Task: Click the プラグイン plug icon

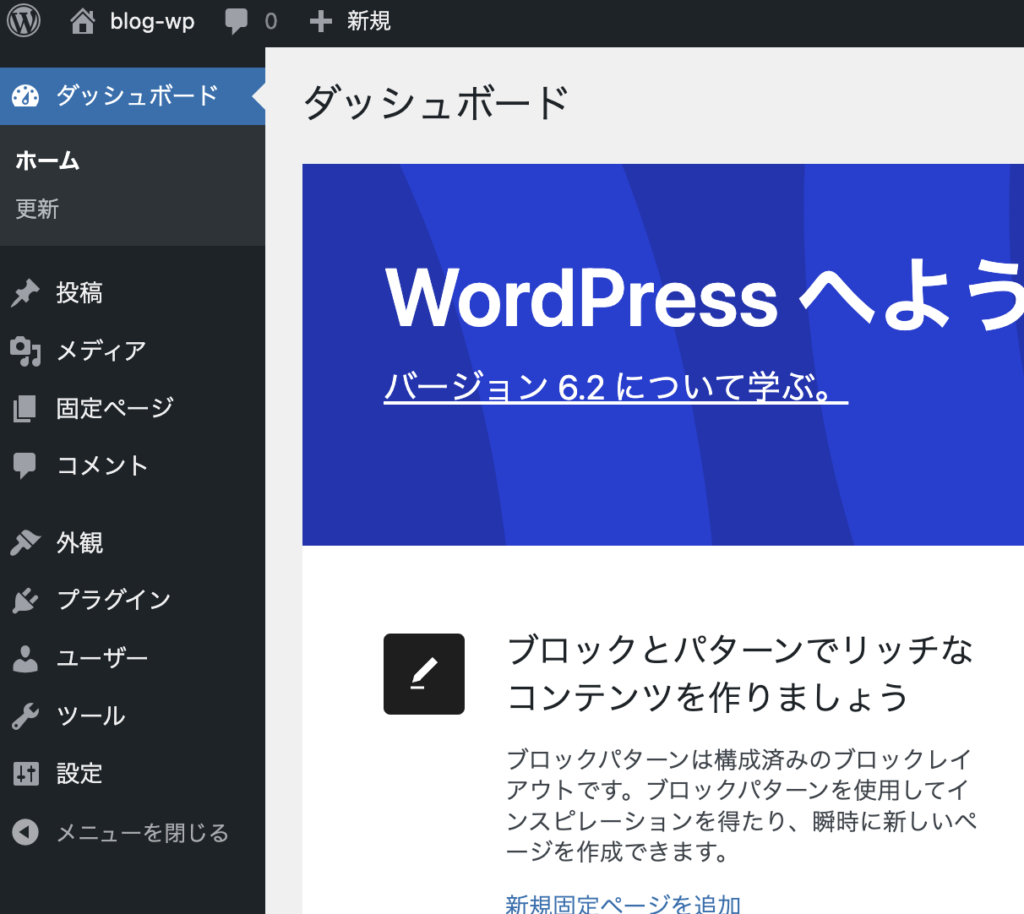Action: (25, 601)
